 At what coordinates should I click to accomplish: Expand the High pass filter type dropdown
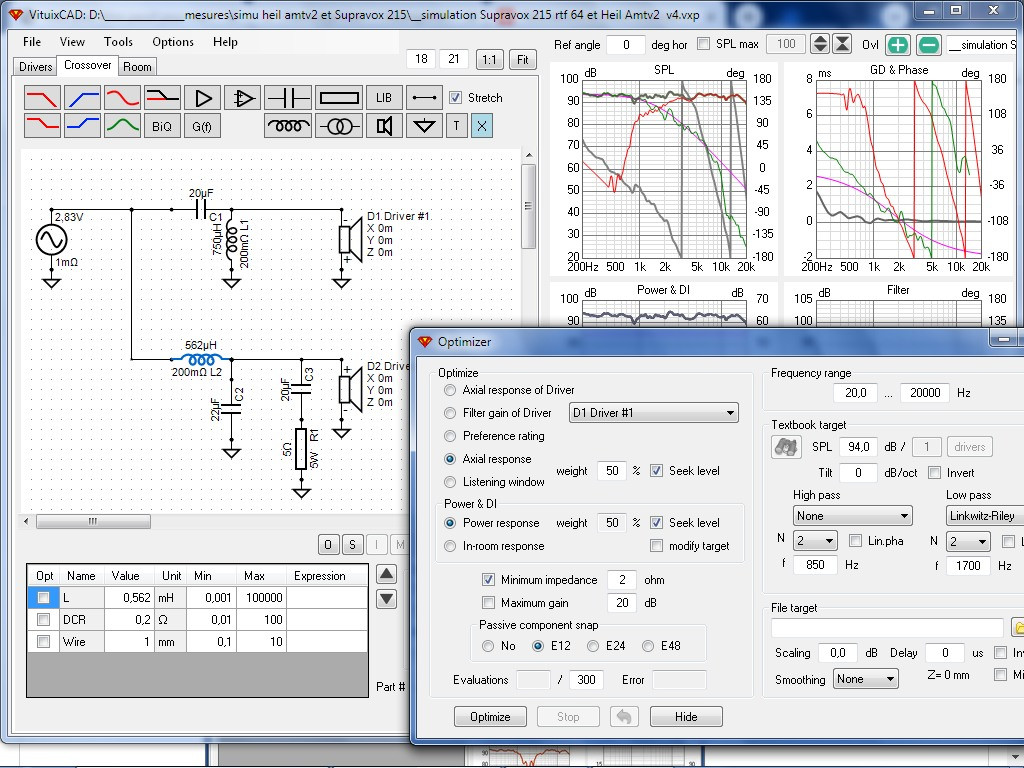point(852,516)
